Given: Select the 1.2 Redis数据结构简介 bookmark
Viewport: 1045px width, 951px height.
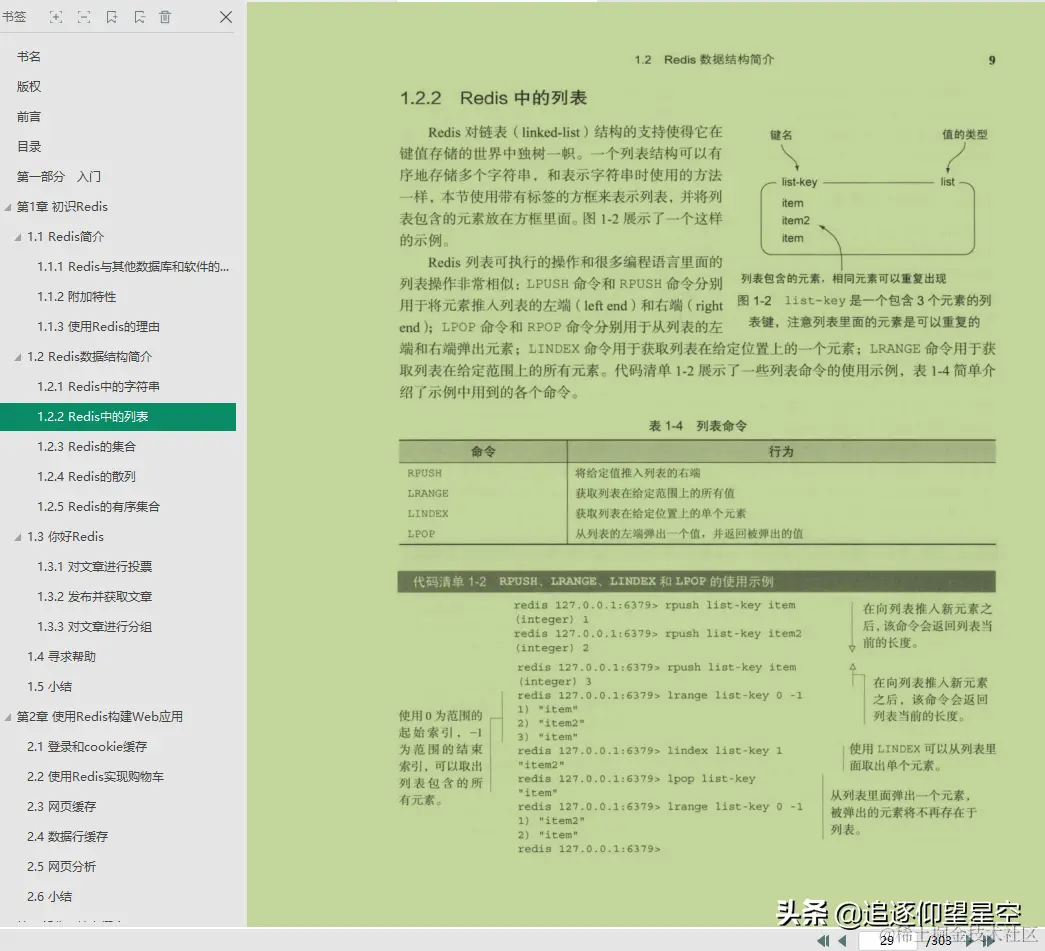Looking at the screenshot, I should [x=89, y=357].
